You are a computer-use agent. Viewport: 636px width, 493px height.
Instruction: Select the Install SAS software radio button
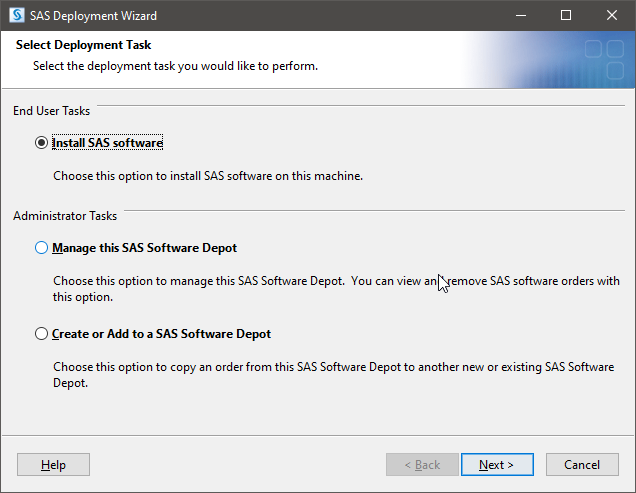[41, 143]
